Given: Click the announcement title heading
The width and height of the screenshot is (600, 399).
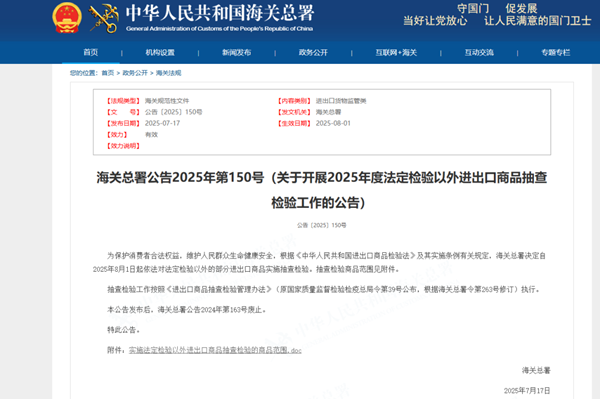Looking at the screenshot, I should [321, 190].
